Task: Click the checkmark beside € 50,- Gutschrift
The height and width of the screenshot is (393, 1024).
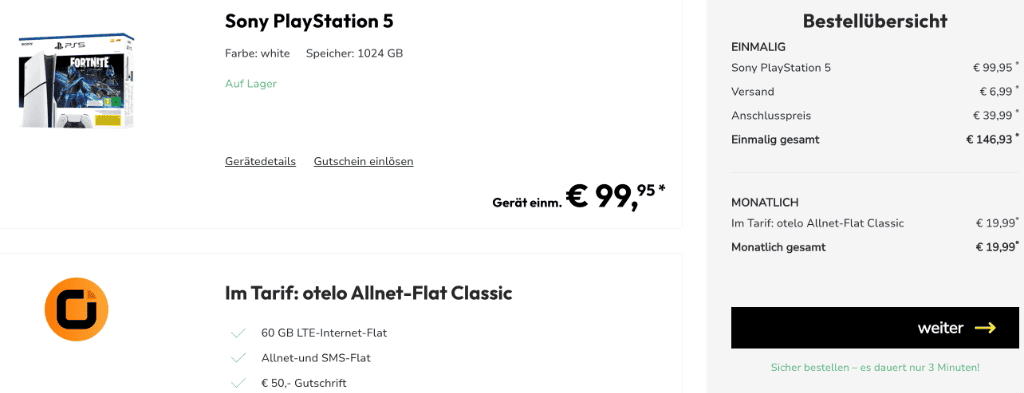Action: [x=238, y=383]
